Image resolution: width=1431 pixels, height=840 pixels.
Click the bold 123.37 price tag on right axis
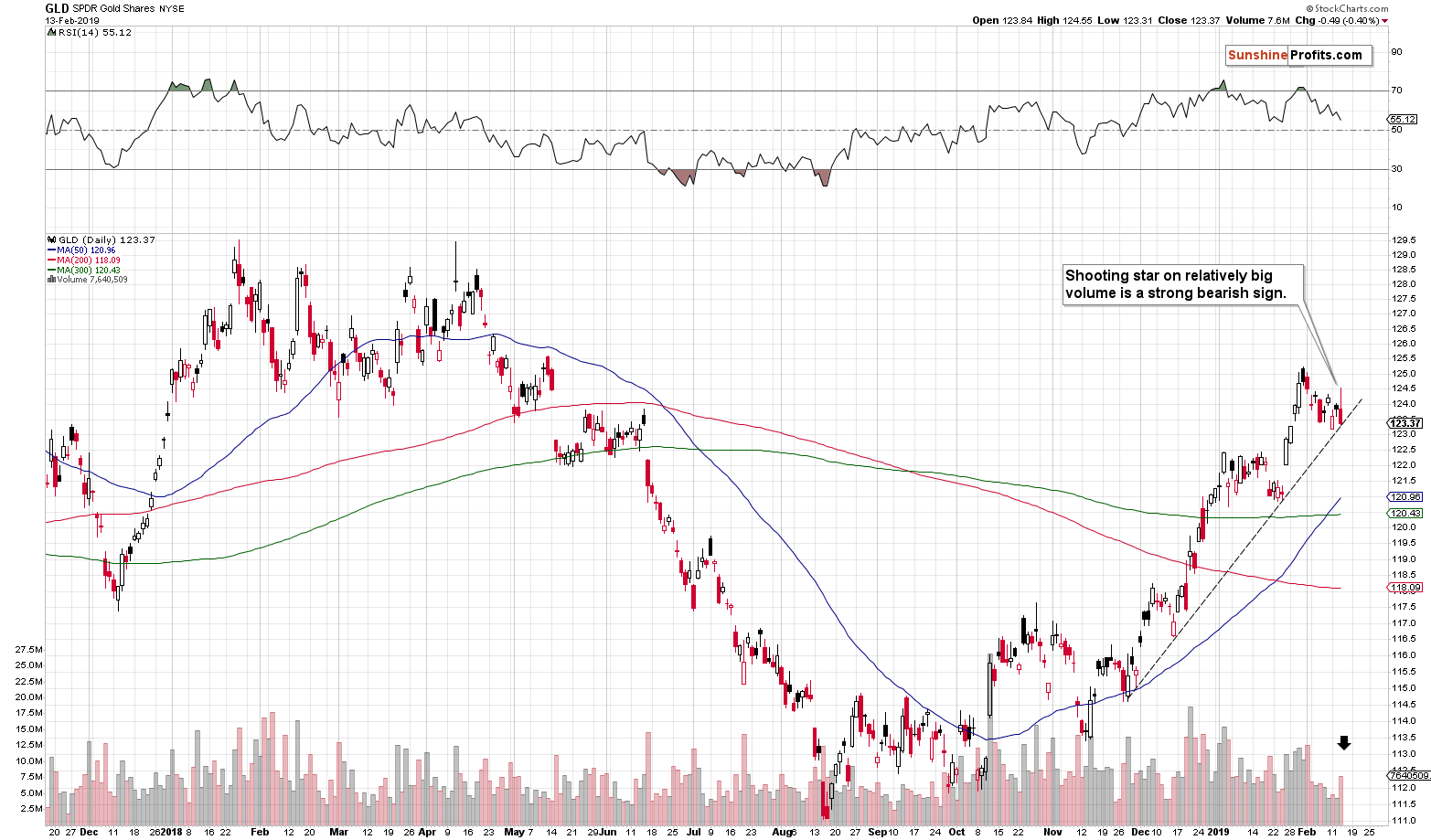[1404, 423]
